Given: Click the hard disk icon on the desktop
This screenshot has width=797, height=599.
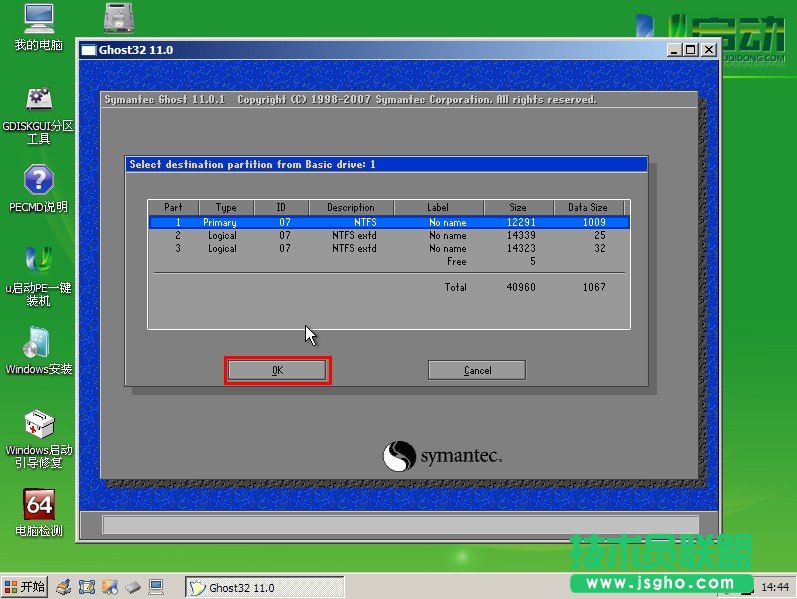Looking at the screenshot, I should 120,18.
